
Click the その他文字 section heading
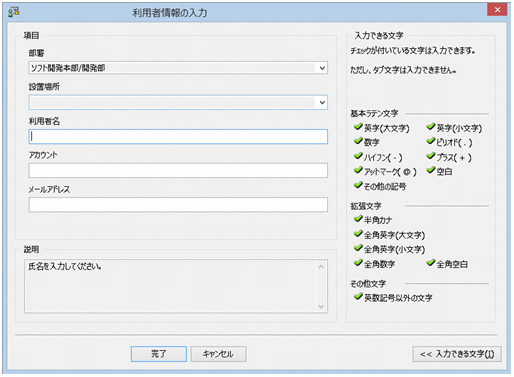368,284
